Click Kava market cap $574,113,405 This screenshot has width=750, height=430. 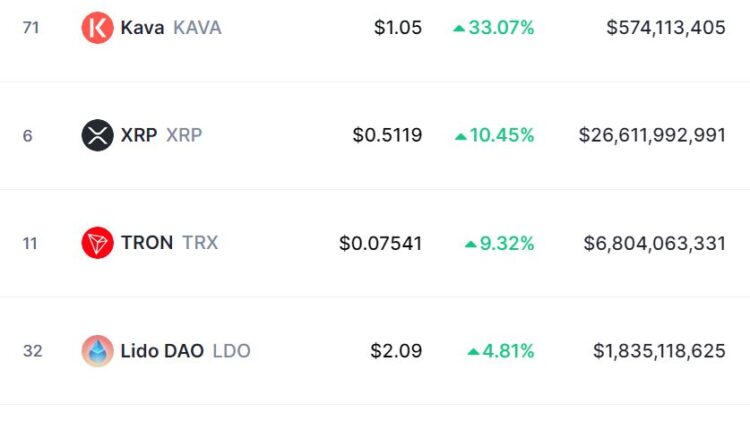666,28
